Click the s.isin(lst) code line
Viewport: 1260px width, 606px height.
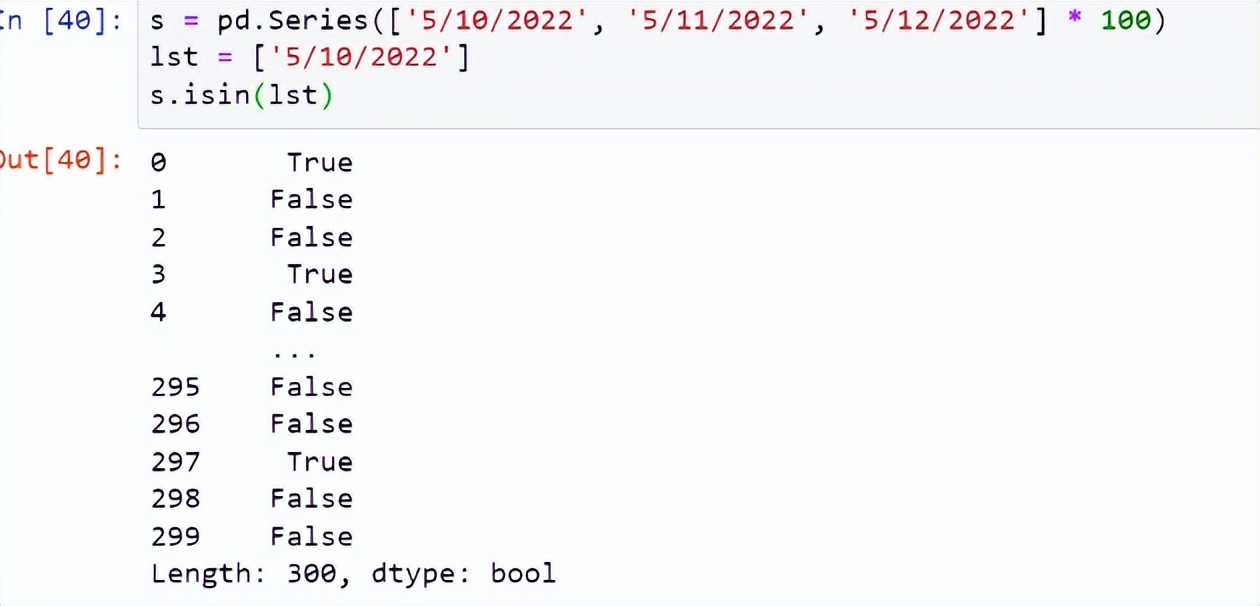coord(242,95)
